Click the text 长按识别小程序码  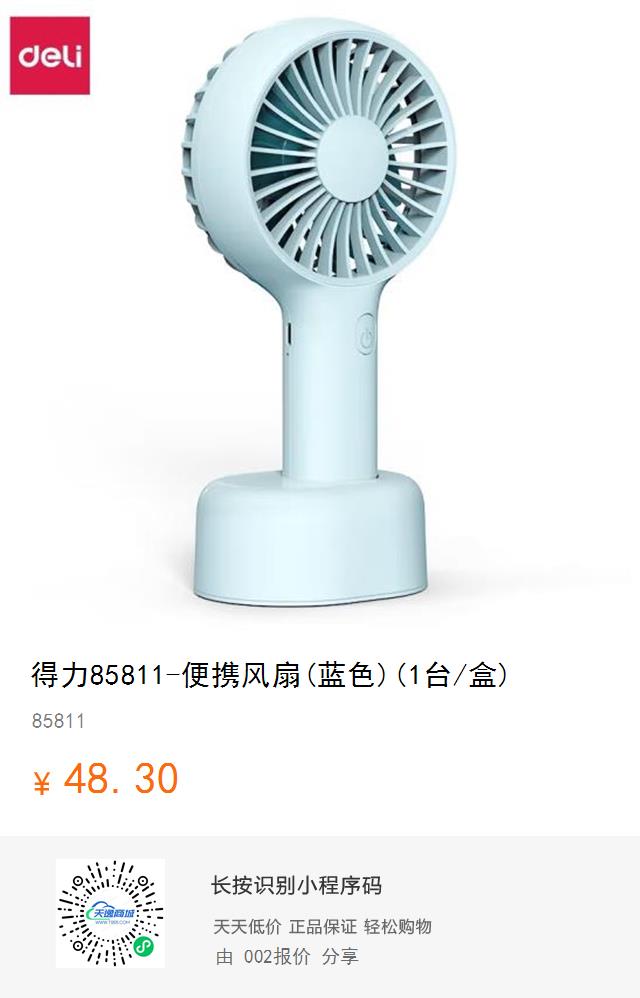tap(296, 885)
